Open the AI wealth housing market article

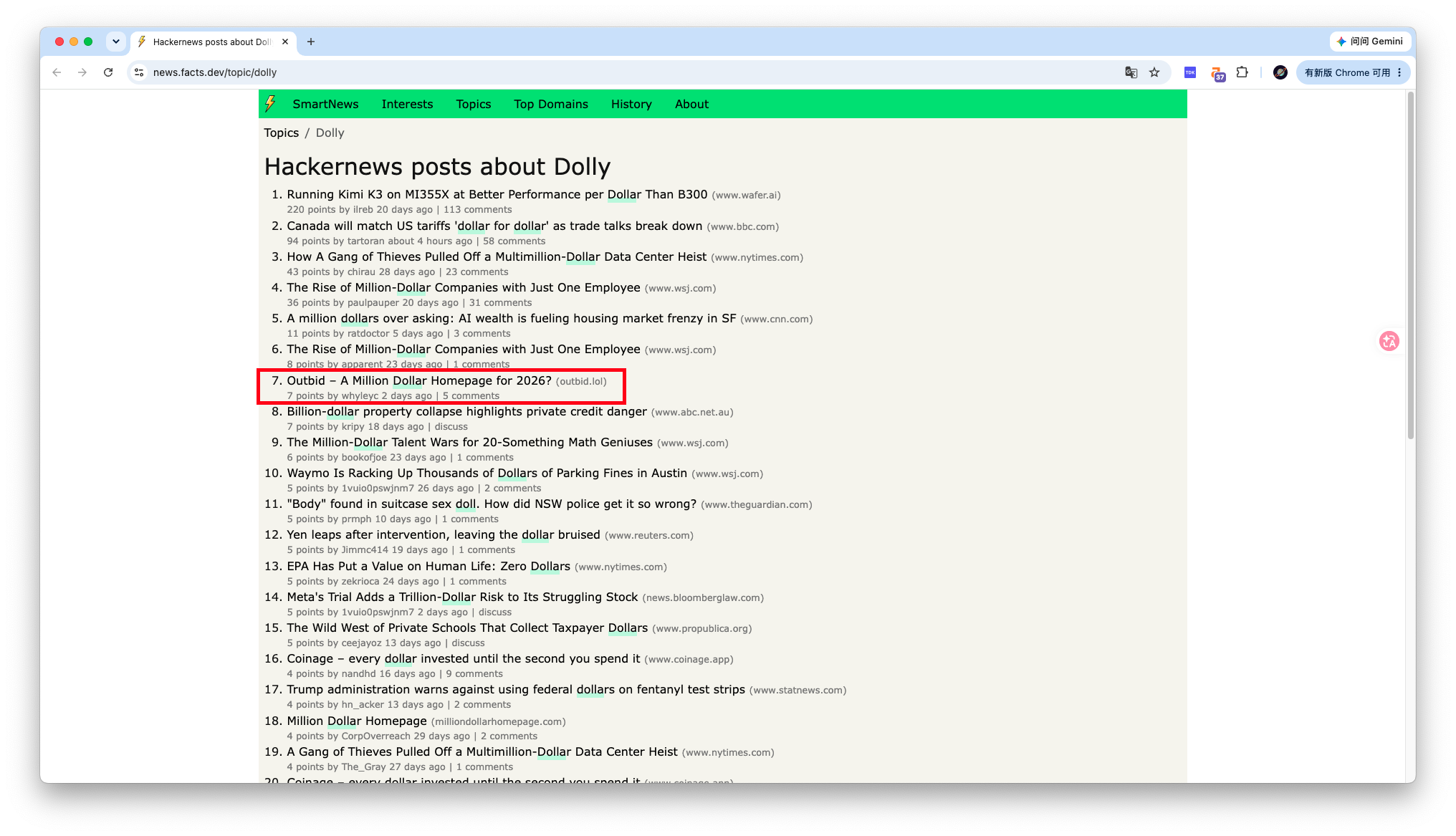(512, 318)
